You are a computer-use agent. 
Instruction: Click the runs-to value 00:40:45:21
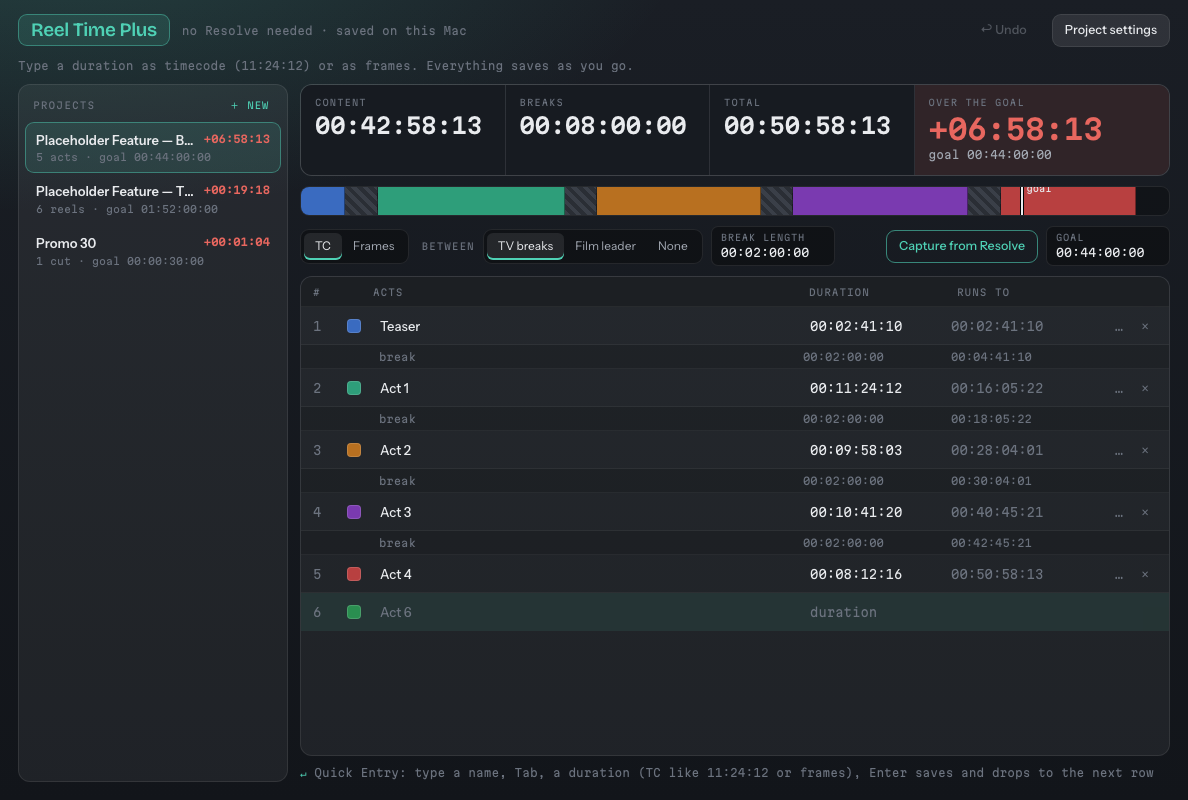pyautogui.click(x=997, y=513)
